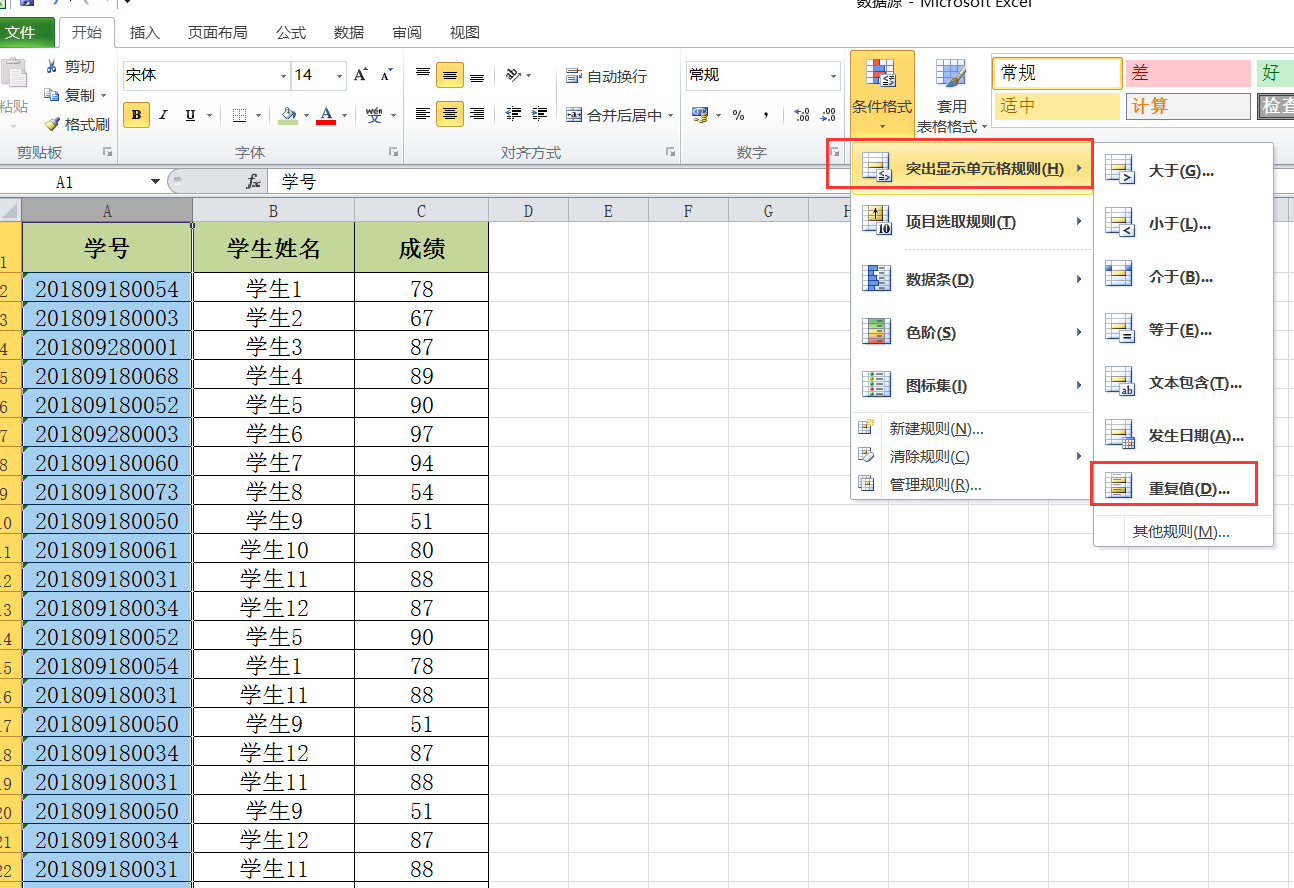
Task: Toggle bold formatting
Action: pyautogui.click(x=137, y=115)
